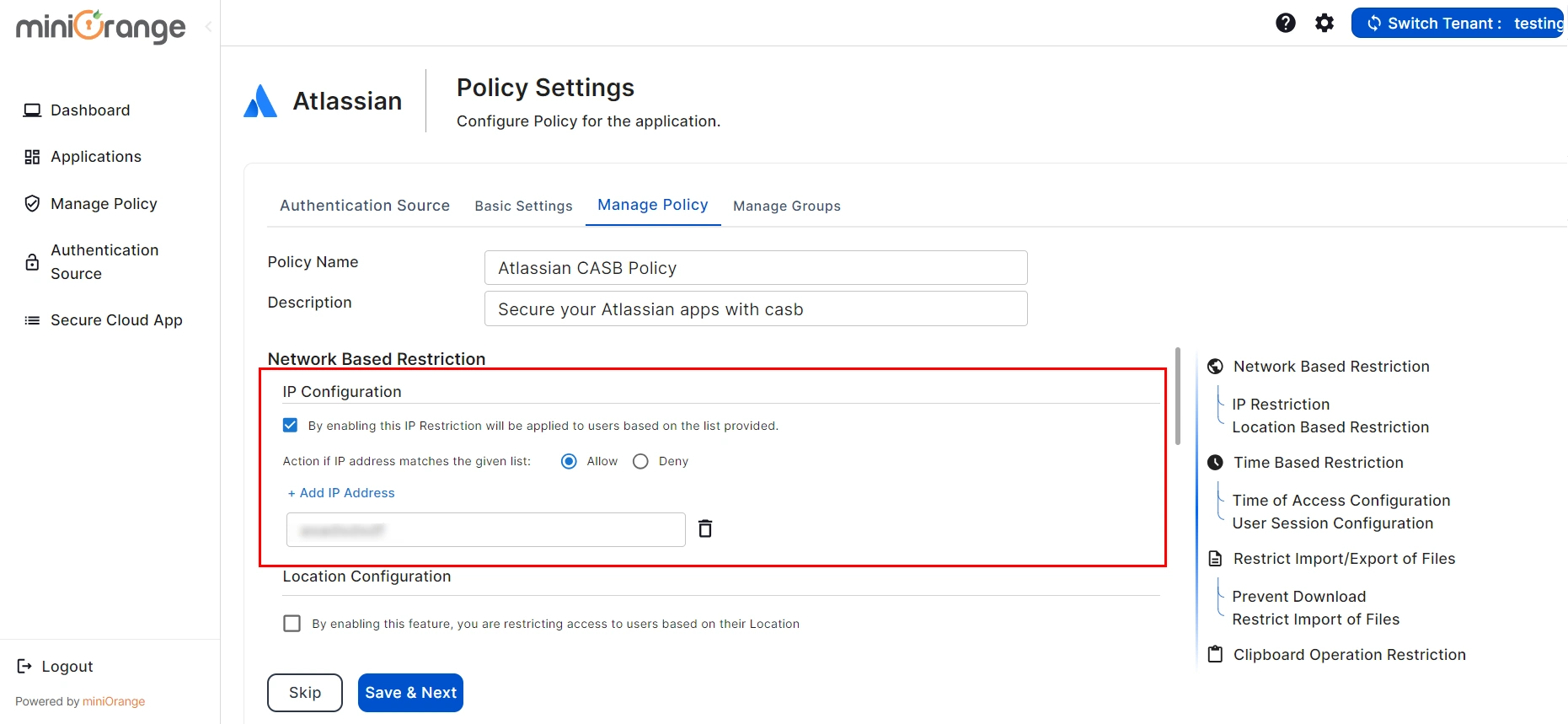Click the Clipboard Operation clipboard icon
The image size is (1568, 724).
1215,654
